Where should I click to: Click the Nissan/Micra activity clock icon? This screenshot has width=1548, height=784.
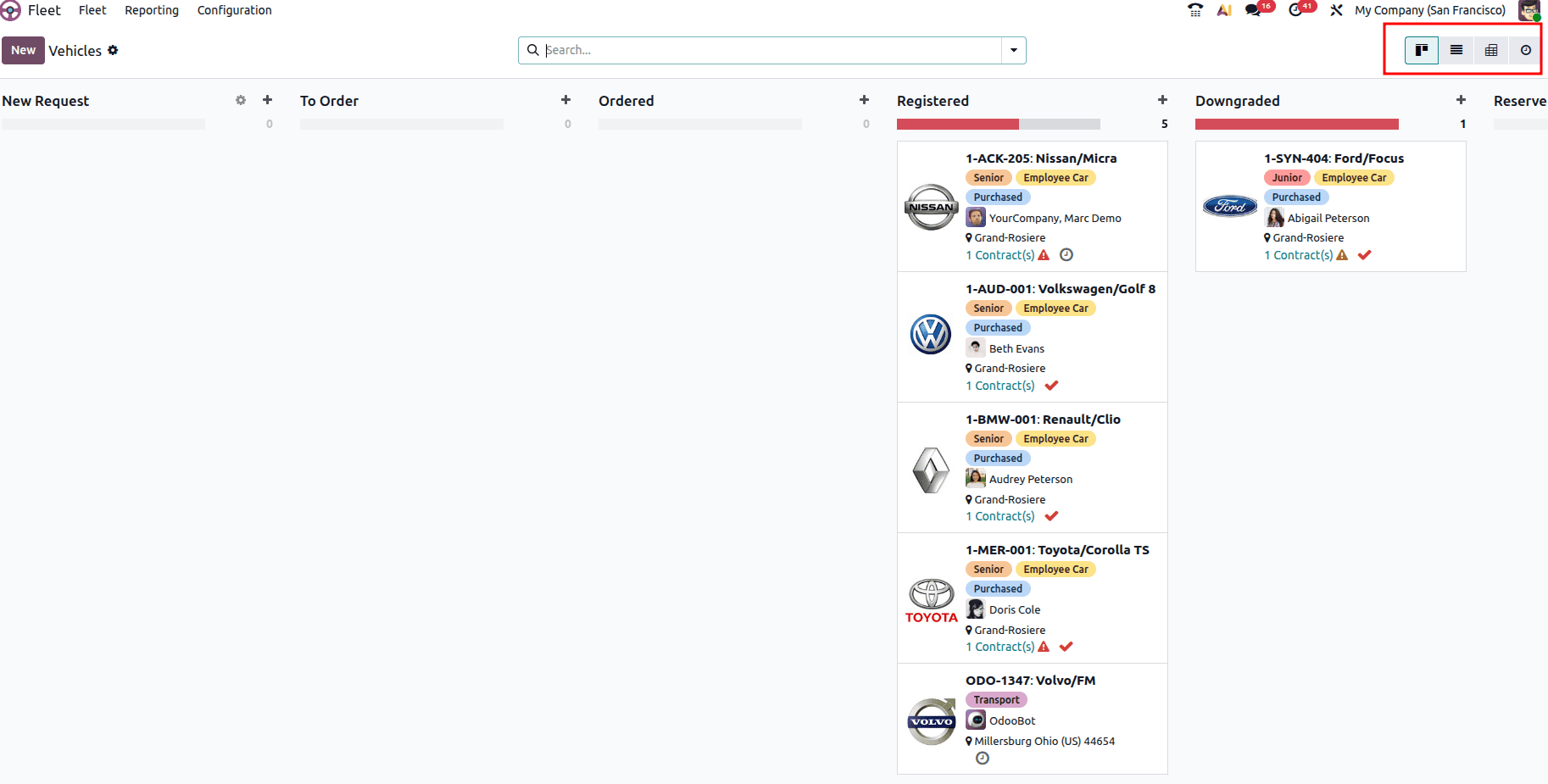point(1066,255)
